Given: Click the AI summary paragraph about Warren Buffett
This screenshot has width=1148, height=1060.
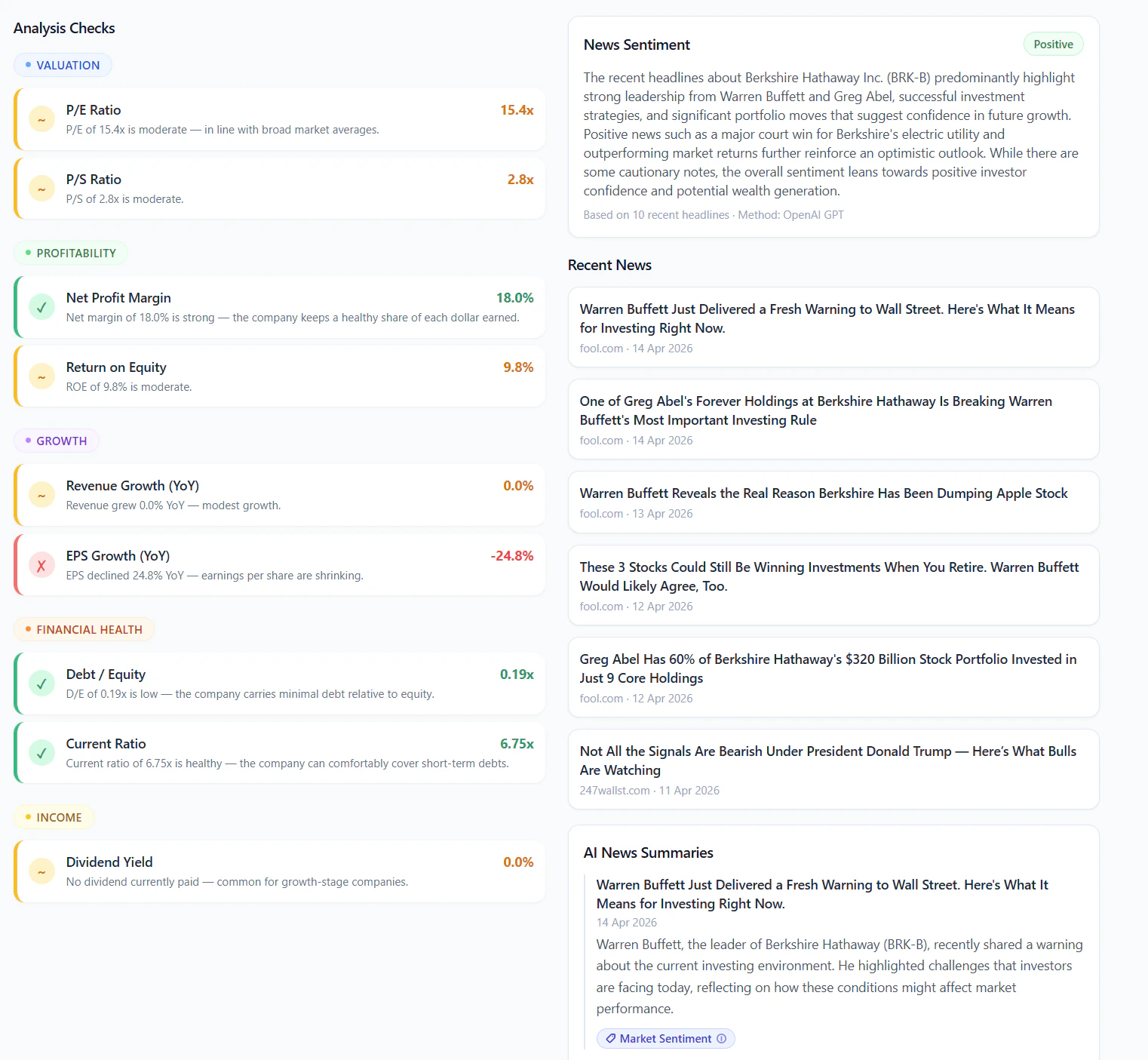Looking at the screenshot, I should pyautogui.click(x=840, y=976).
